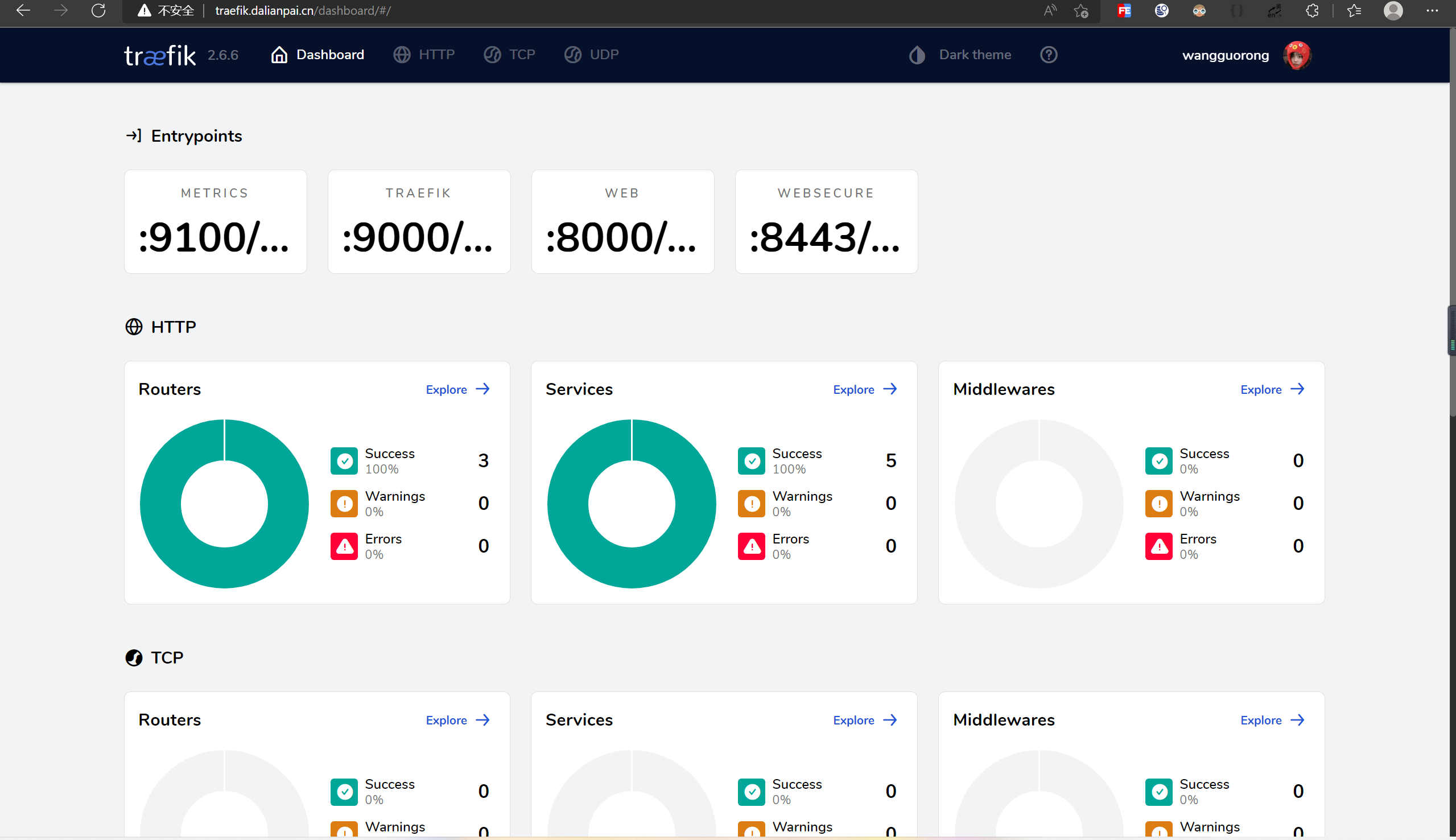The width and height of the screenshot is (1456, 840).
Task: Open the favorites list icon
Action: [x=1354, y=10]
